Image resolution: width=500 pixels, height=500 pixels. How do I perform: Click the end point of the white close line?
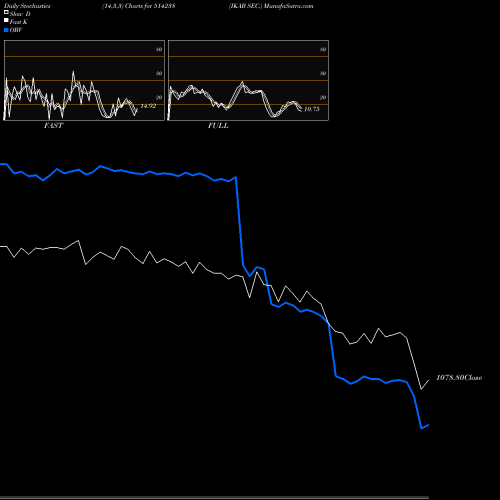point(429,380)
